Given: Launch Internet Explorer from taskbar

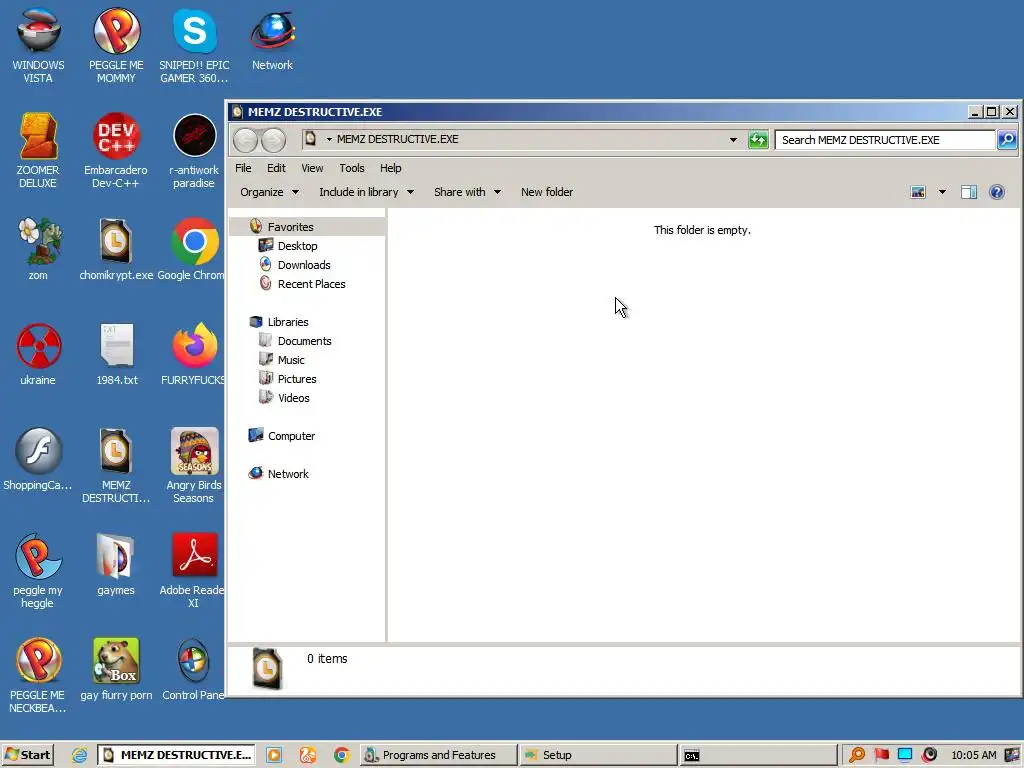Looking at the screenshot, I should [x=79, y=755].
